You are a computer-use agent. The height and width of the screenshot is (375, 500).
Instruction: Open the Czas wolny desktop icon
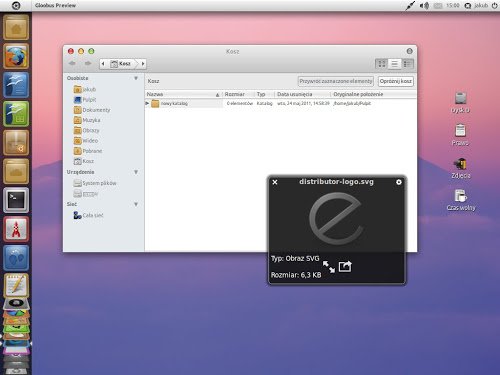[x=461, y=200]
